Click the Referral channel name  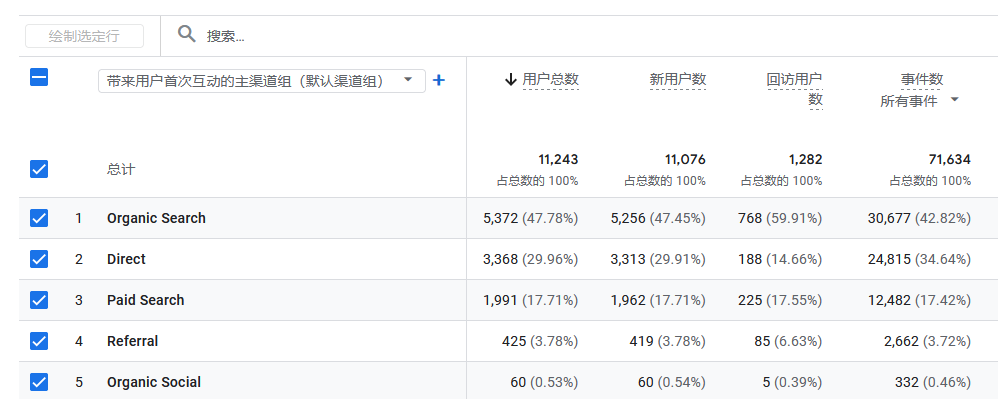tap(132, 341)
